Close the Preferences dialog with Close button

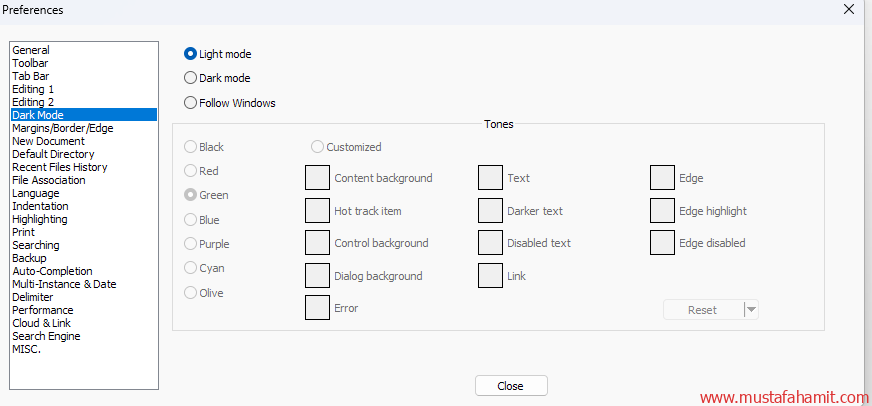click(x=510, y=386)
